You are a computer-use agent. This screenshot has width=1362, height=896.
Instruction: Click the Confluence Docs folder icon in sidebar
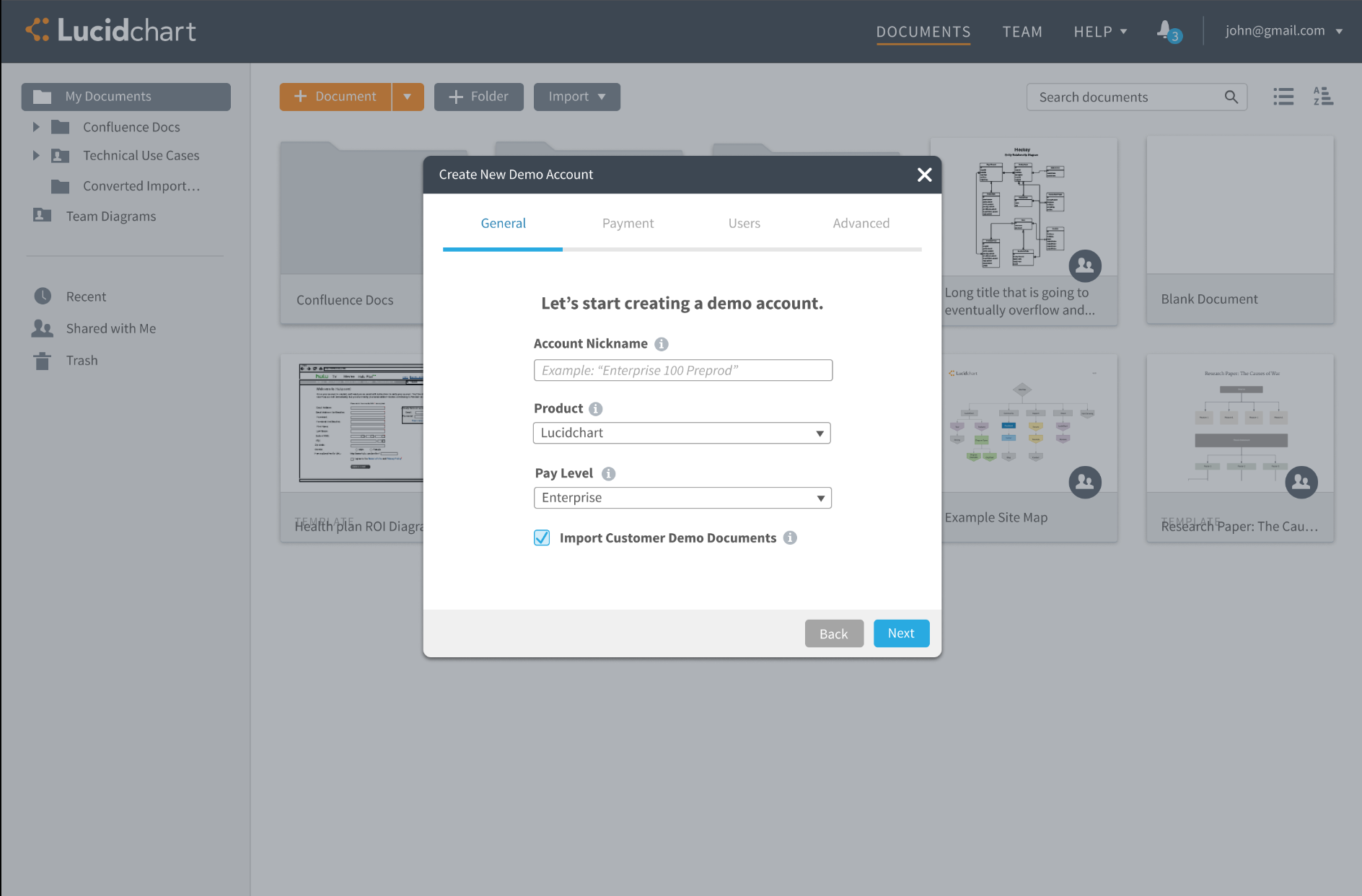(61, 127)
